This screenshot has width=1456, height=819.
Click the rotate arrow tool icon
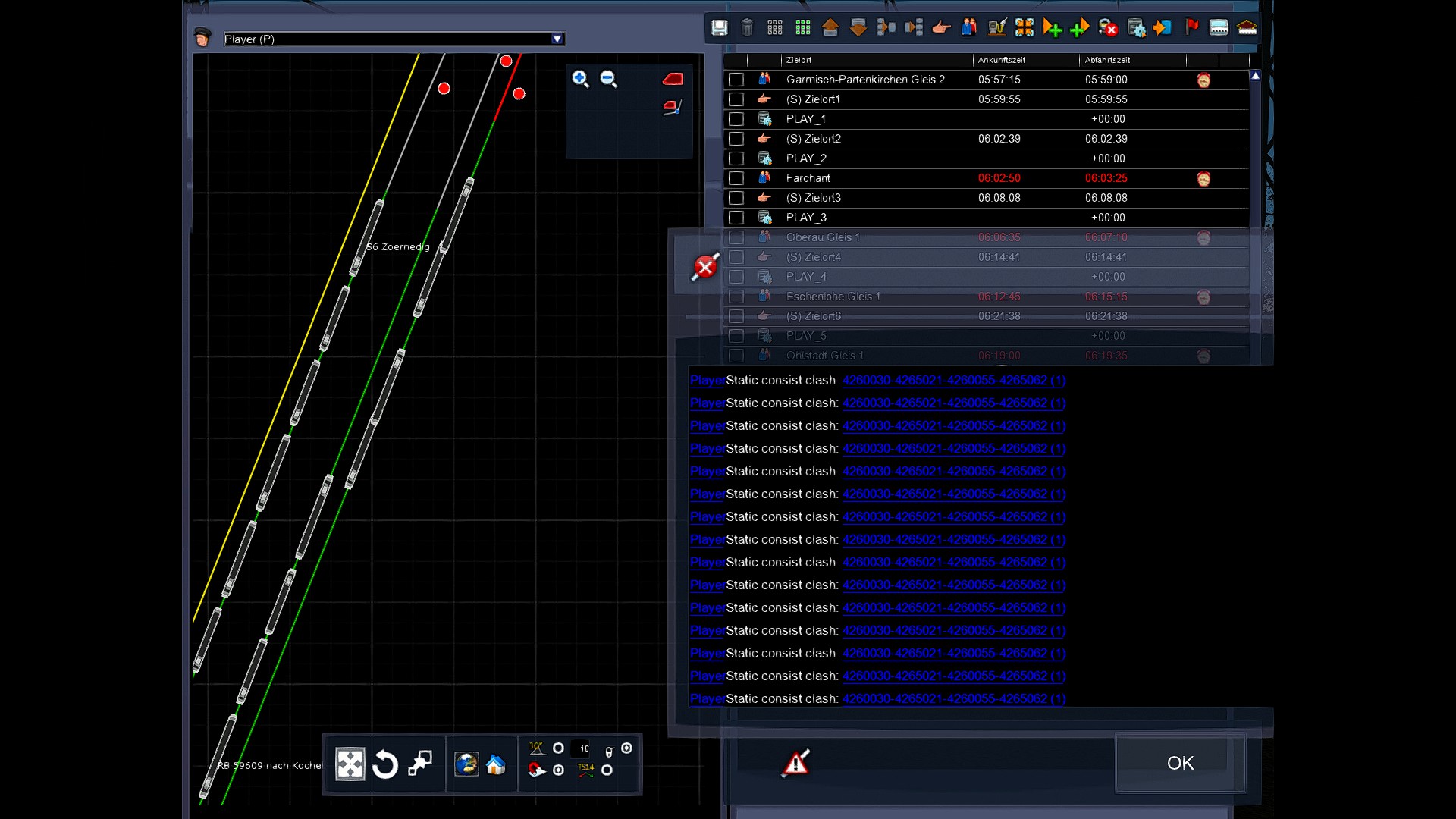tap(385, 764)
